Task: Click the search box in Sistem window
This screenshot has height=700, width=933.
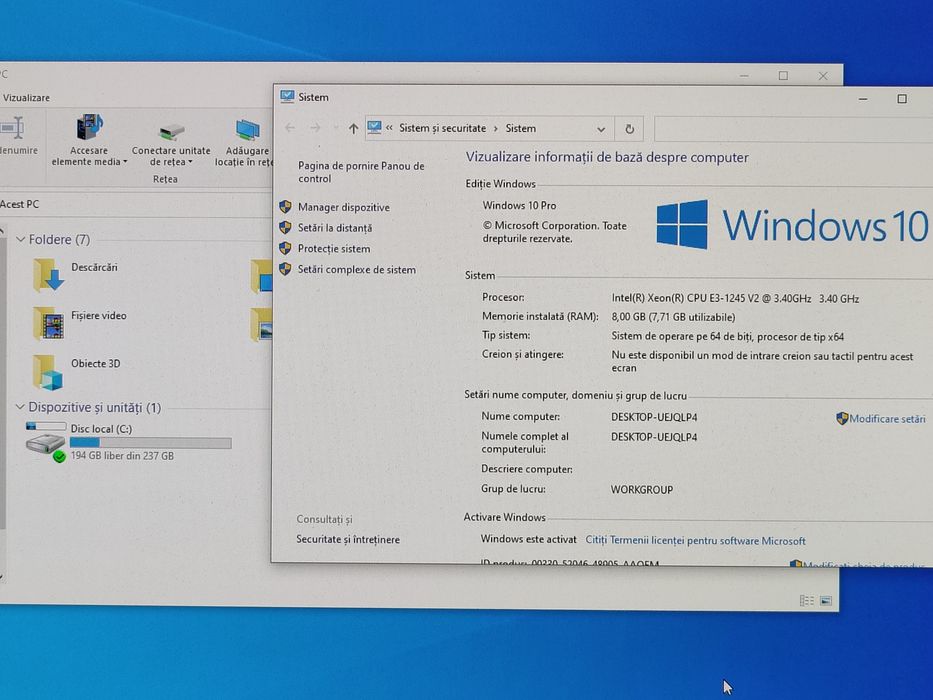Action: point(793,129)
